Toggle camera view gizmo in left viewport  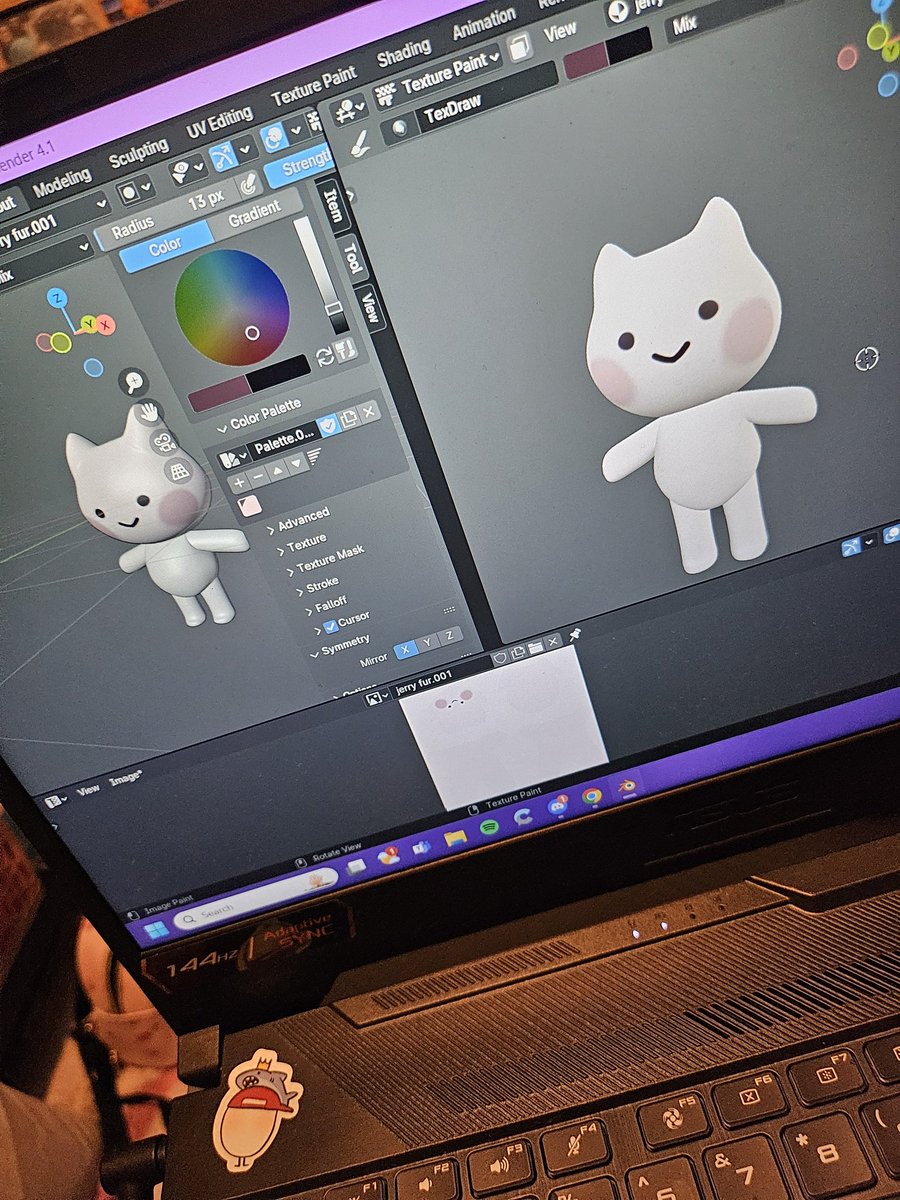[x=163, y=441]
